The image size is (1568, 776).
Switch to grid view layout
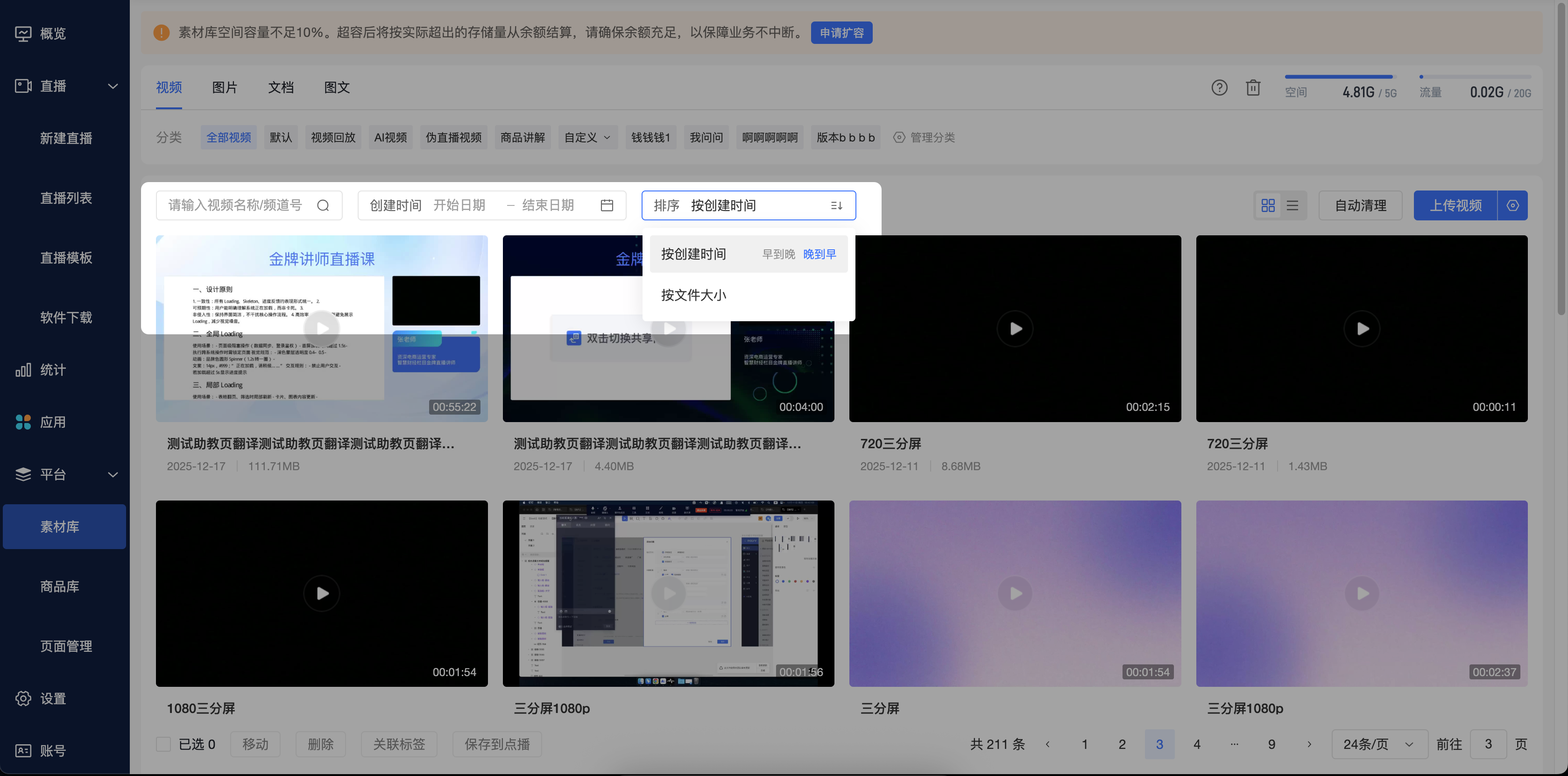click(x=1268, y=206)
